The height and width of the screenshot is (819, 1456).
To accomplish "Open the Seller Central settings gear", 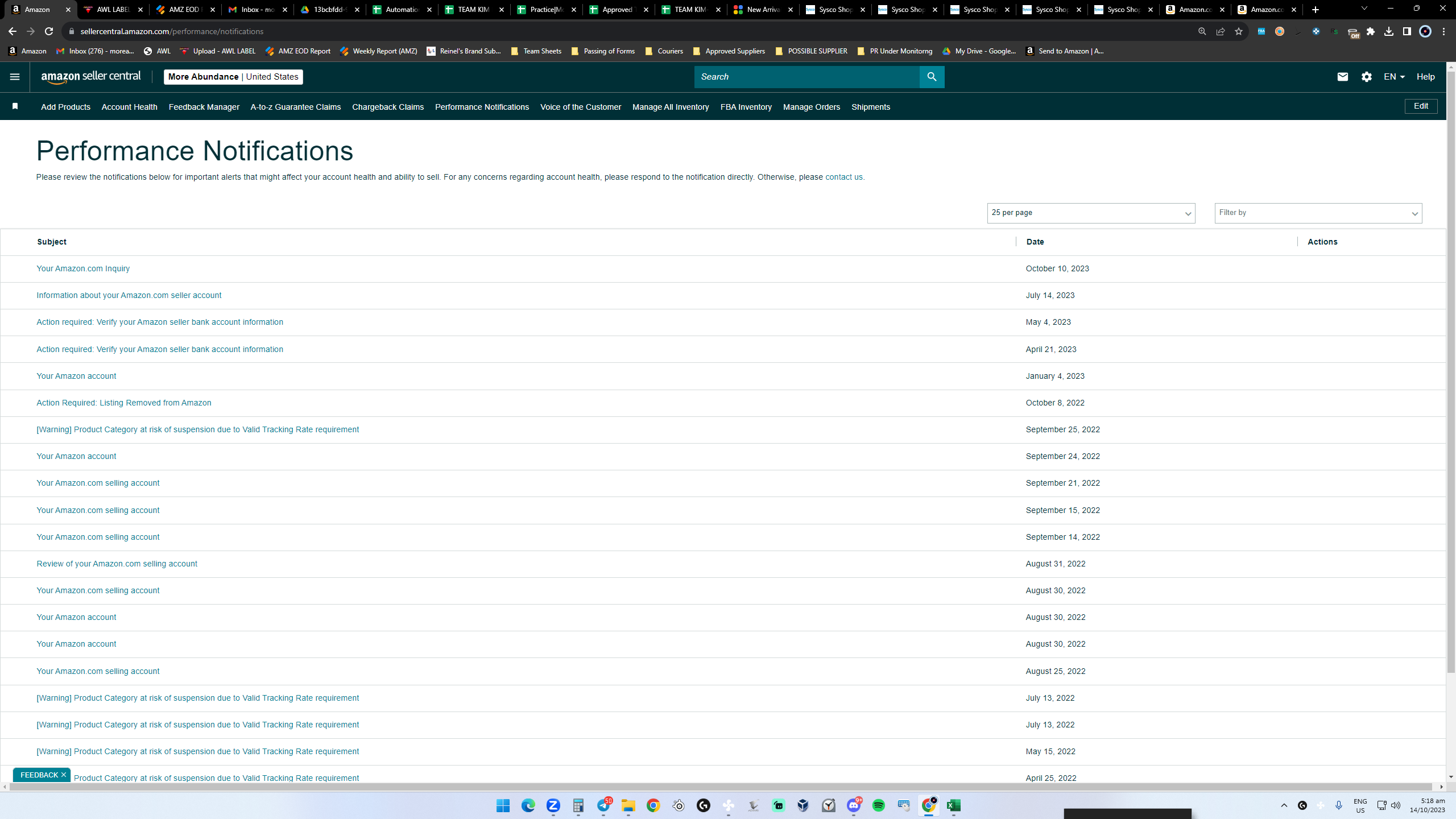I will point(1367,77).
